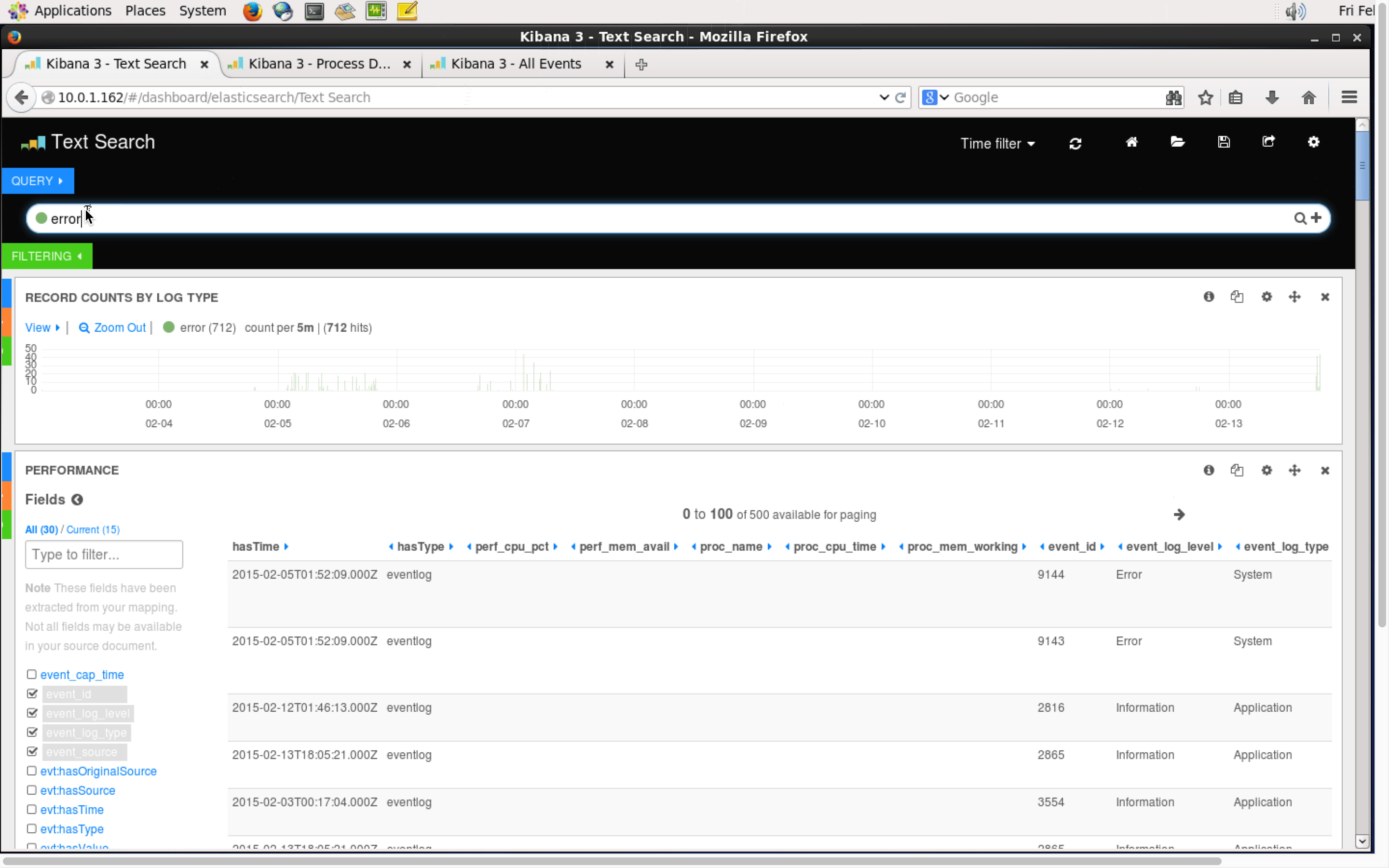Select the Kibana 3 - Text Search tab

click(x=116, y=64)
